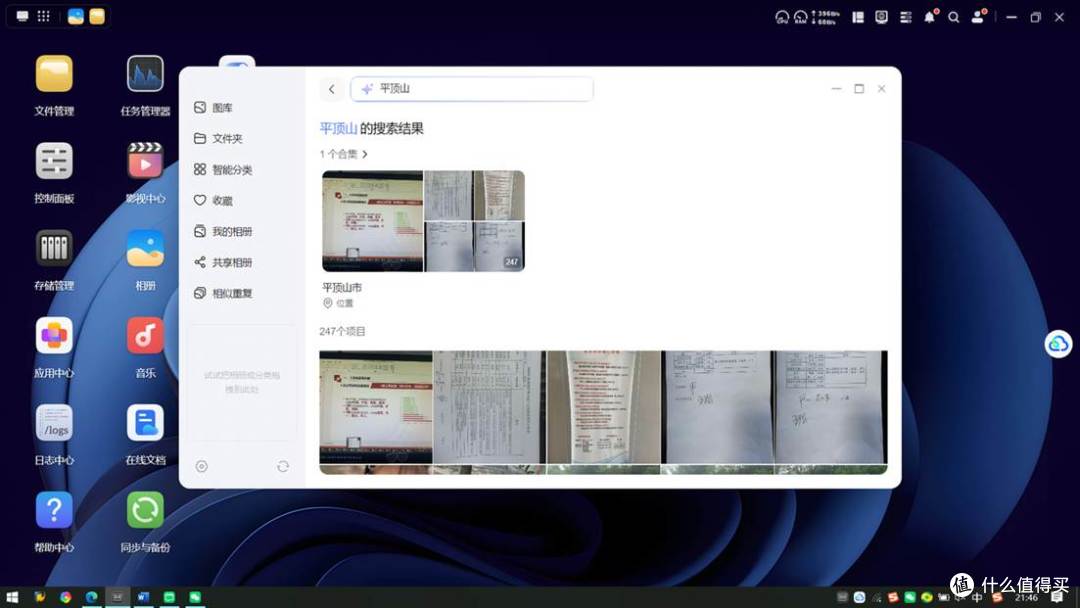The width and height of the screenshot is (1080, 608).
Task: Switch to the running album app in top bar
Action: [76, 17]
